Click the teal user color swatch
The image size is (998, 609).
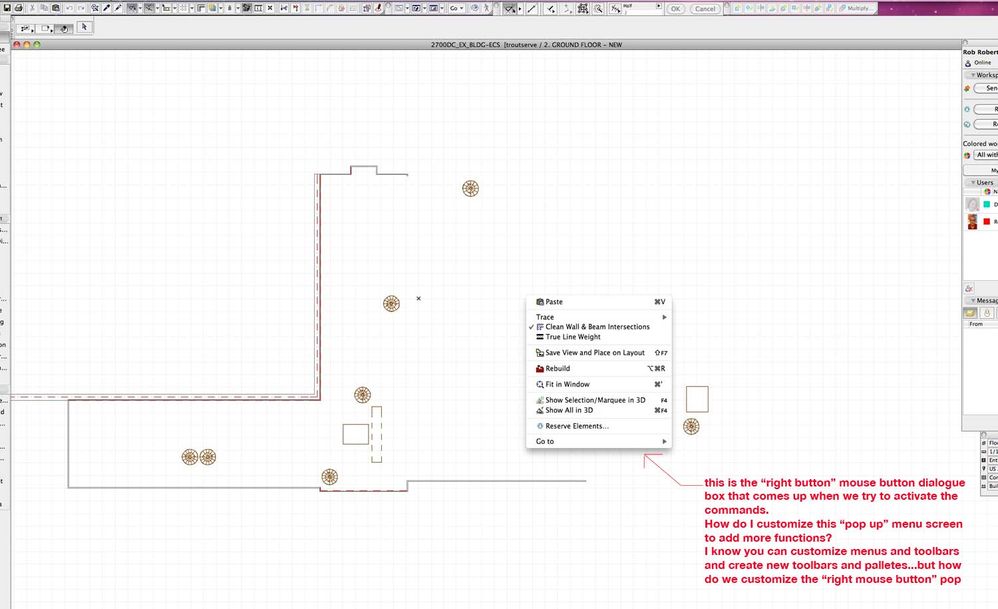coord(987,204)
